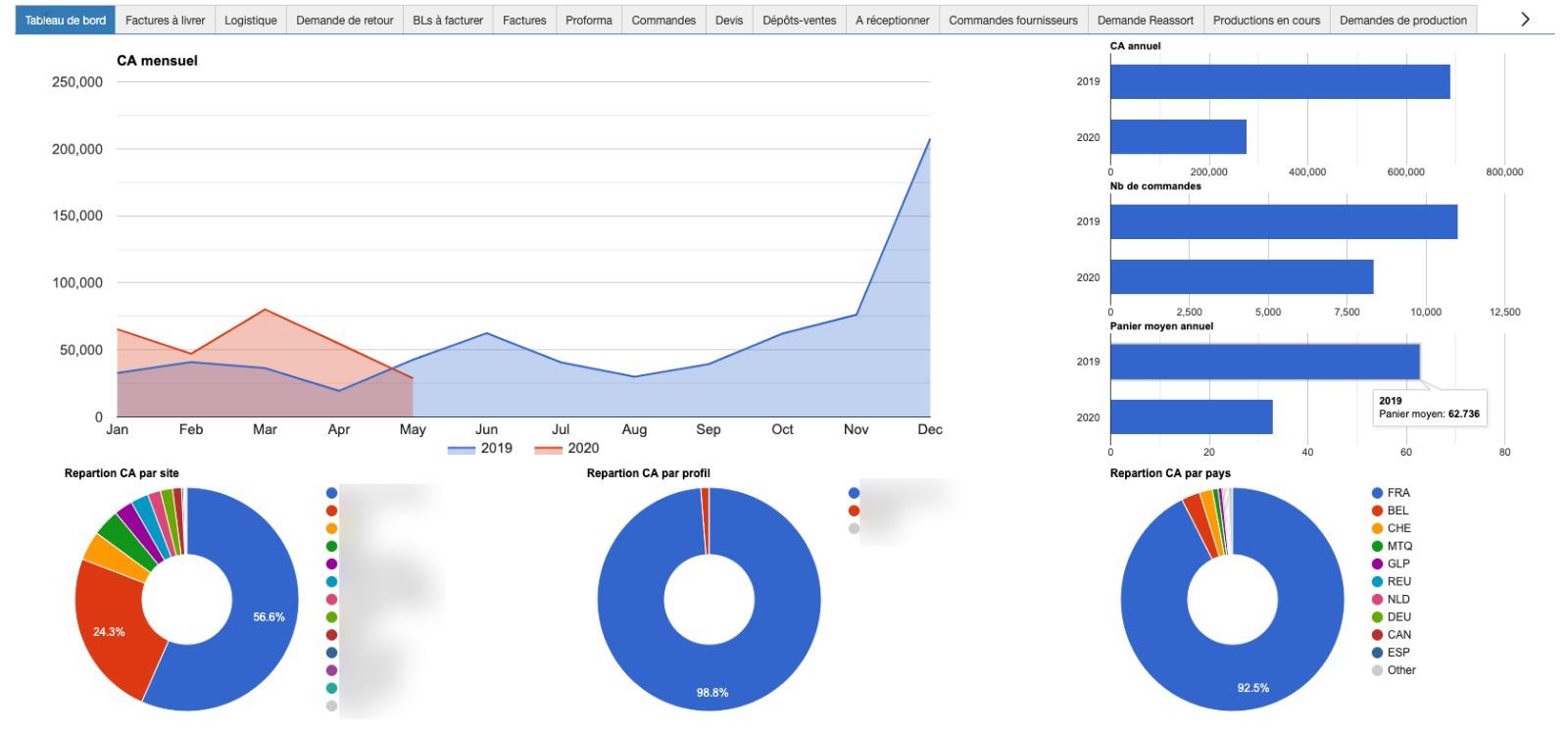Select the Demande de retour tab
Image resolution: width=1568 pixels, height=732 pixels.
345,20
